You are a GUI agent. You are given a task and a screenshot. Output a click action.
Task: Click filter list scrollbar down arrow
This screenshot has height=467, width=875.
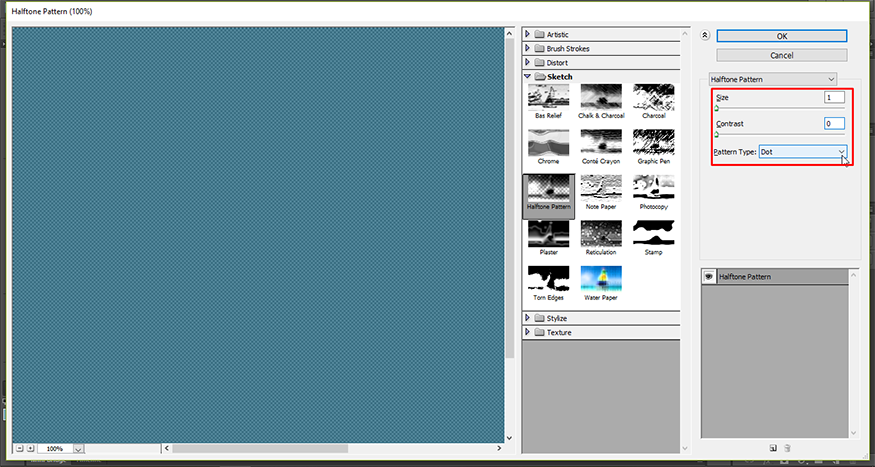686,448
